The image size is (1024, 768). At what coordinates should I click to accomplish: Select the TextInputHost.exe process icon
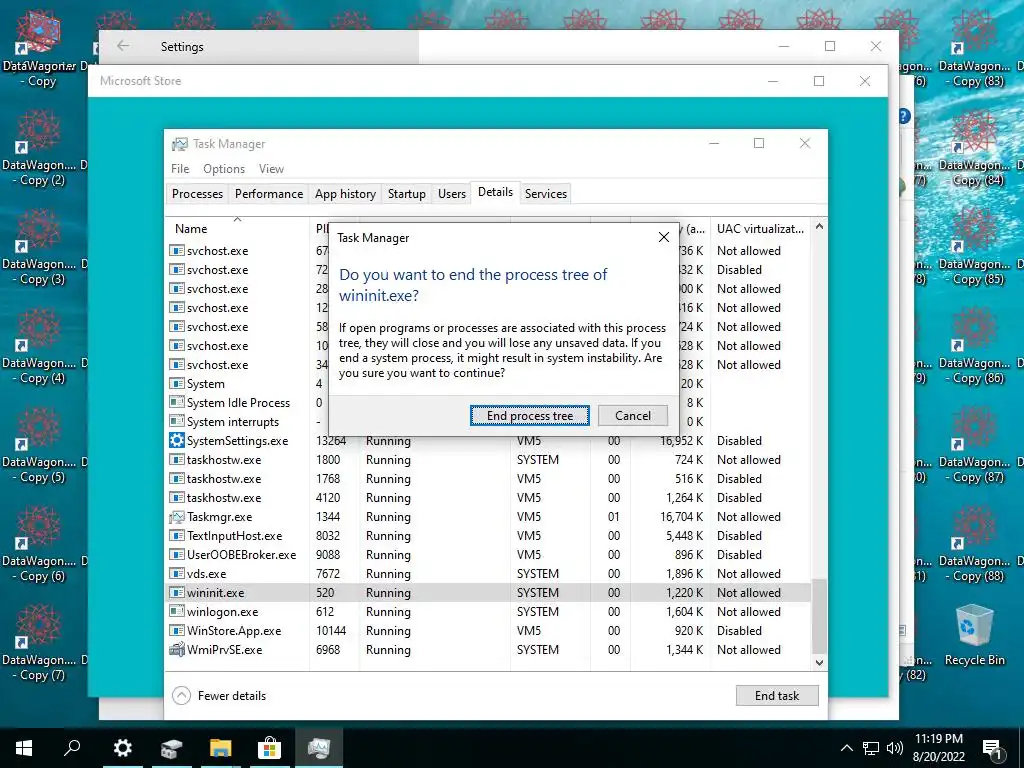pos(176,536)
